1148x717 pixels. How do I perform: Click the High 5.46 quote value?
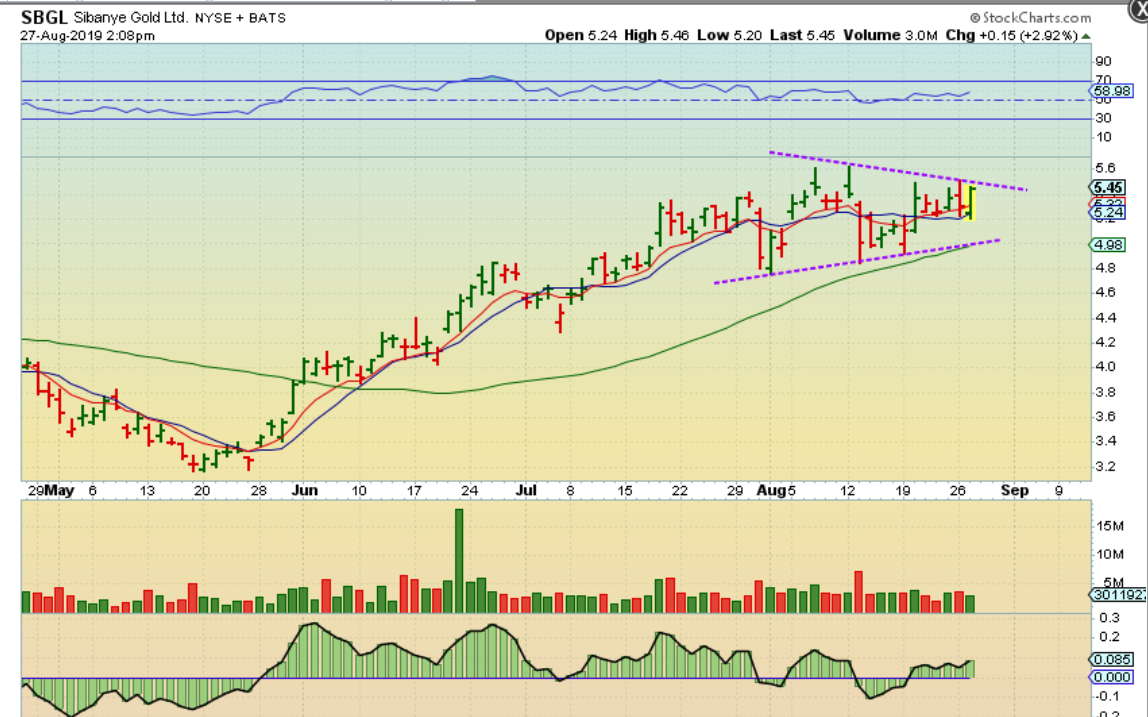pos(657,35)
